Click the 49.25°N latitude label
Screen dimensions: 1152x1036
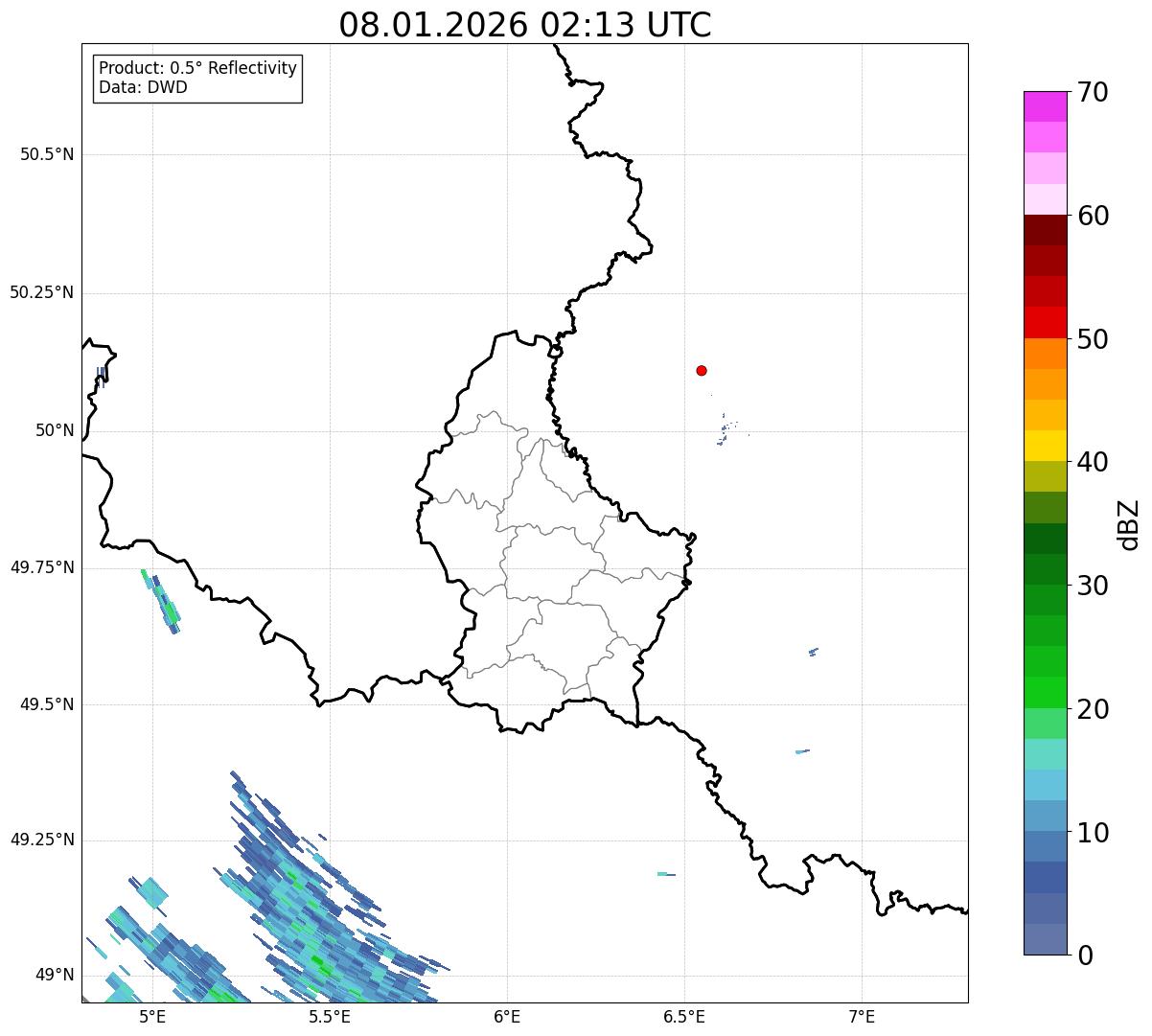pos(41,840)
